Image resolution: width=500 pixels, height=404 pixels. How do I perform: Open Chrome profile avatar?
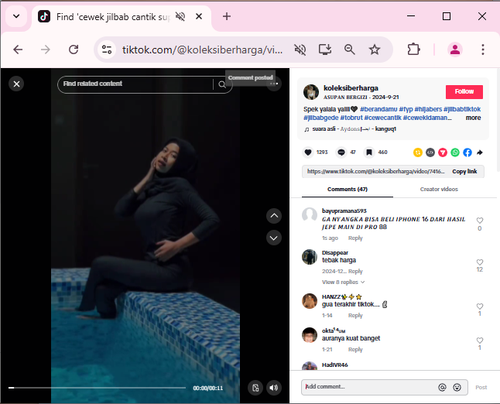(455, 50)
